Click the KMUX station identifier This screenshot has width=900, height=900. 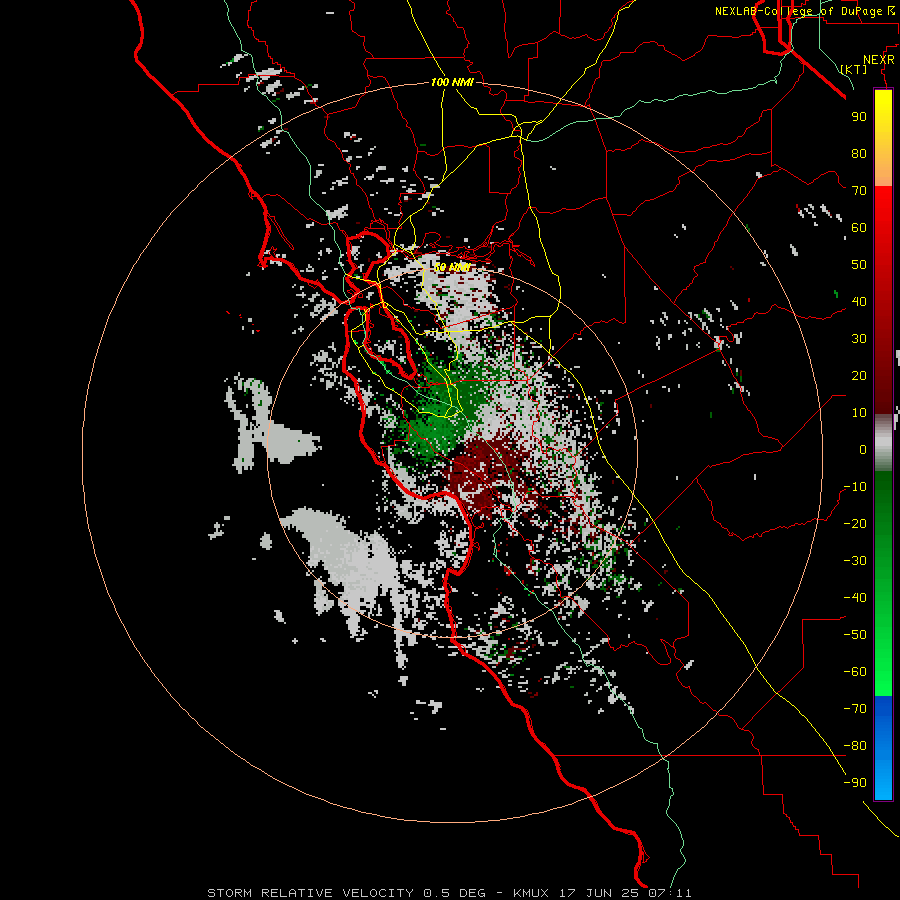click(531, 893)
